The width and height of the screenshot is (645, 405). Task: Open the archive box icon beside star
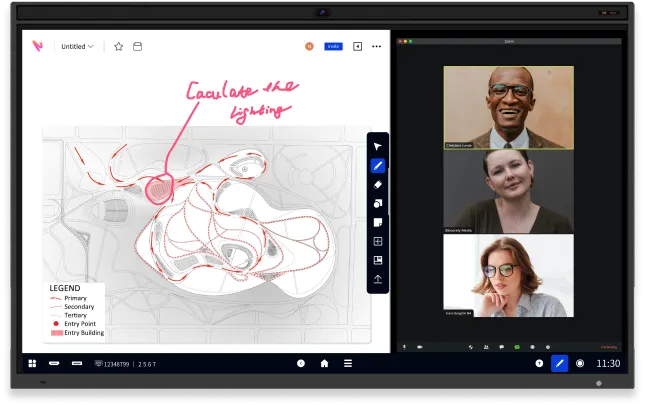137,46
